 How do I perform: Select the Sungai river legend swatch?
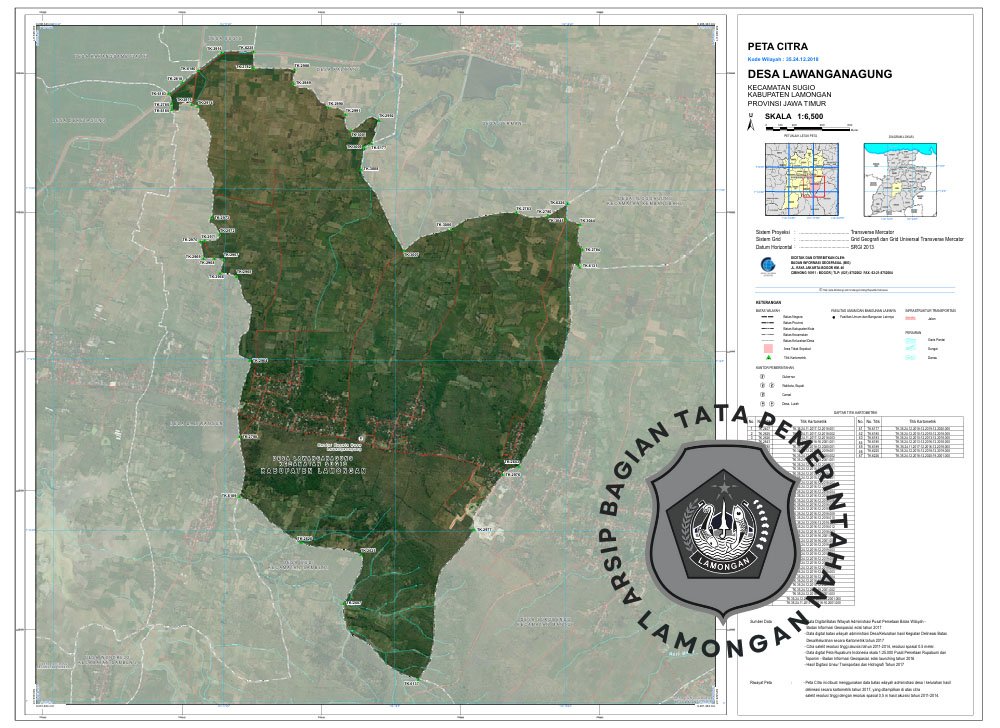(x=910, y=347)
